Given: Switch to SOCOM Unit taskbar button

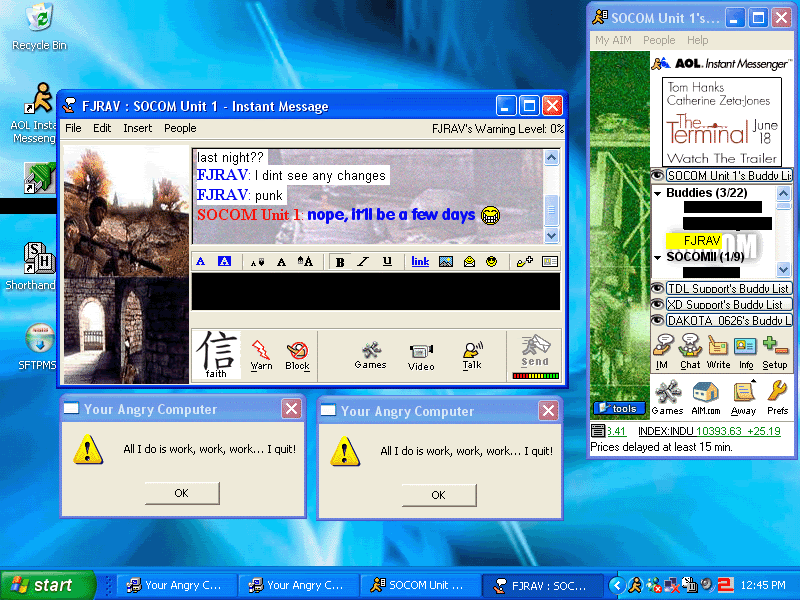Looking at the screenshot, I should 419,585.
